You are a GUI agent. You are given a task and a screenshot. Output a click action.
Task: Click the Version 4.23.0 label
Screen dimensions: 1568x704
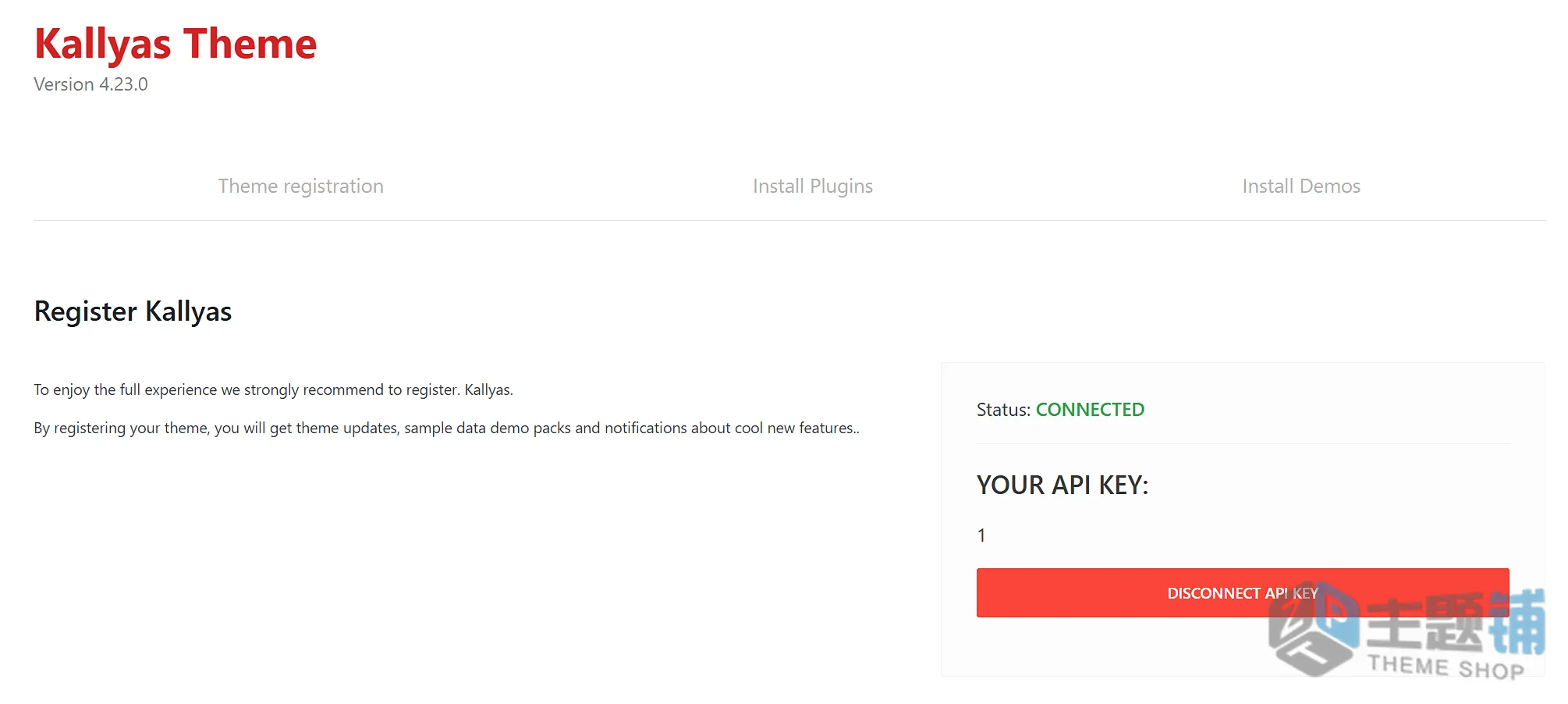click(x=90, y=84)
